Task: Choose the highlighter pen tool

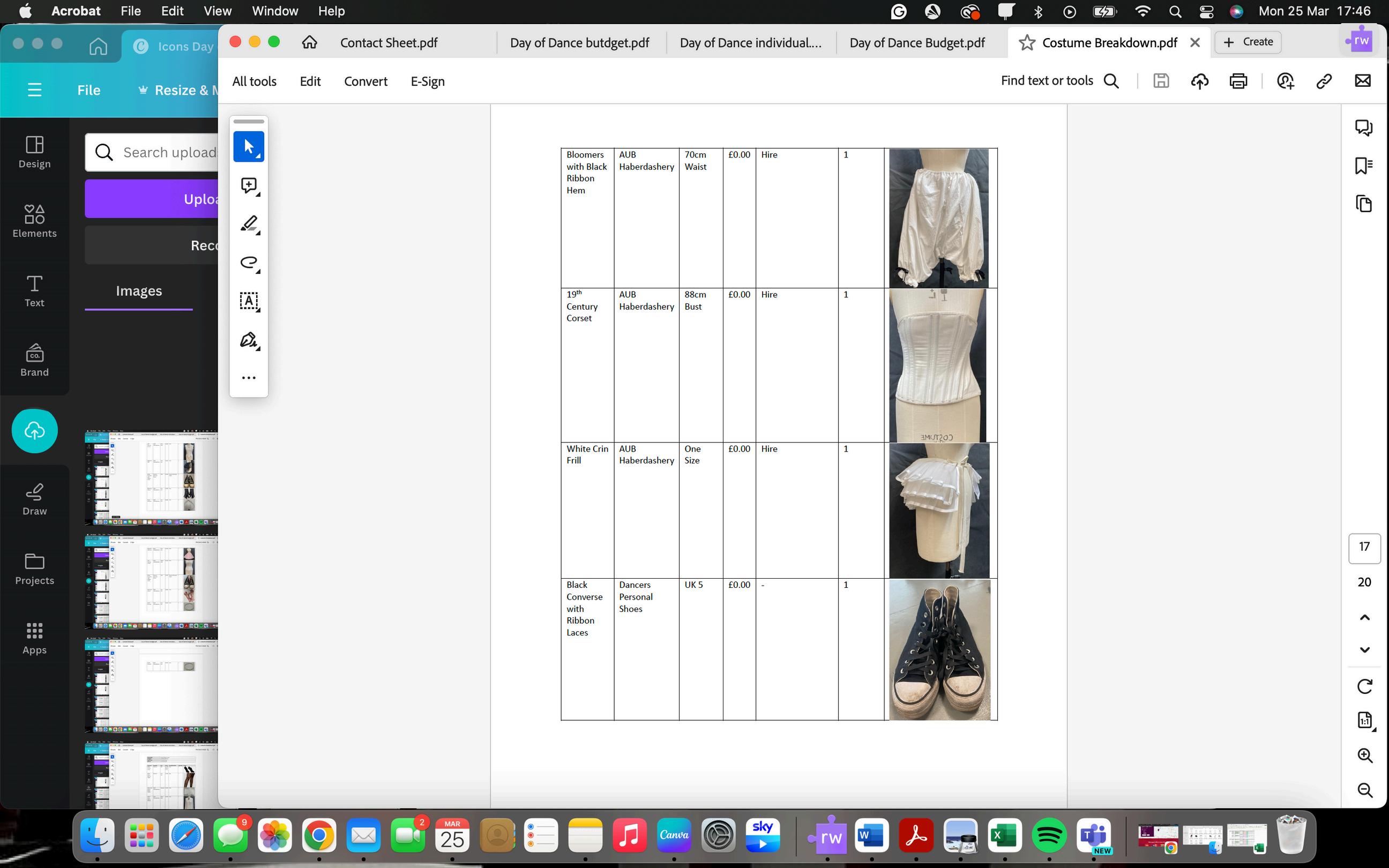Action: tap(249, 224)
